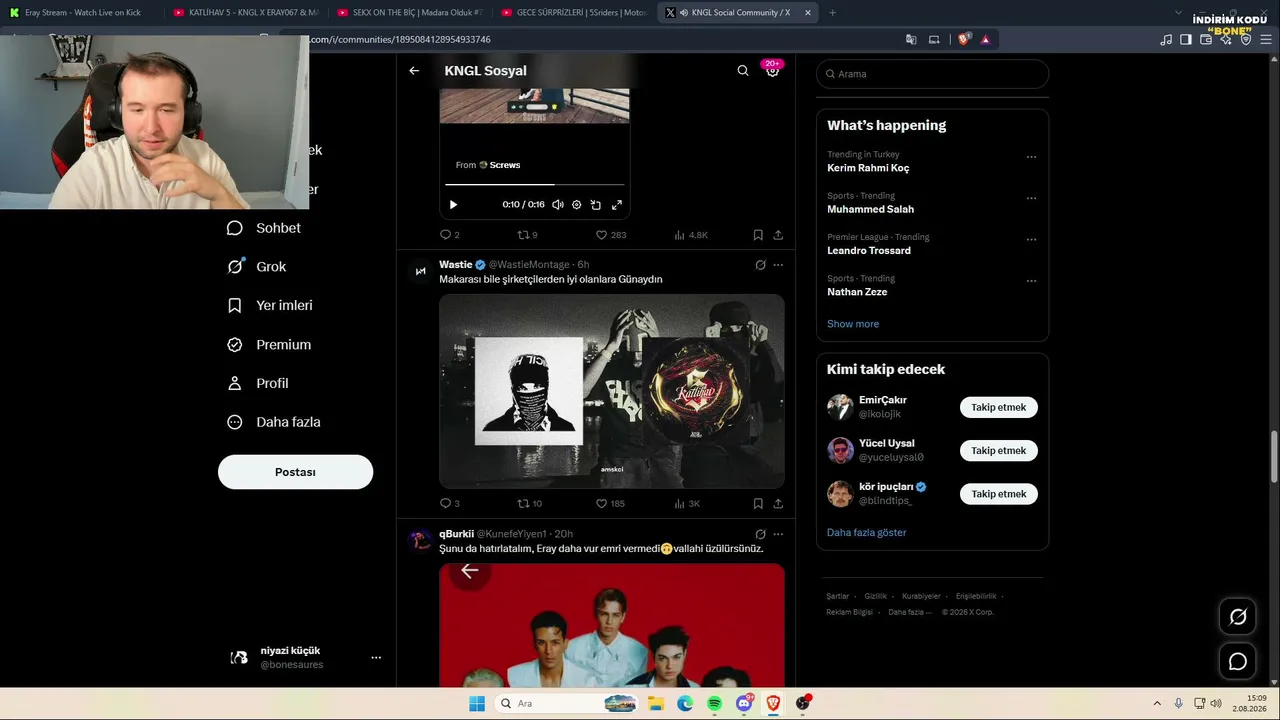Viewport: 1280px width, 720px height.
Task: Open the floating Grok button
Action: [1238, 617]
